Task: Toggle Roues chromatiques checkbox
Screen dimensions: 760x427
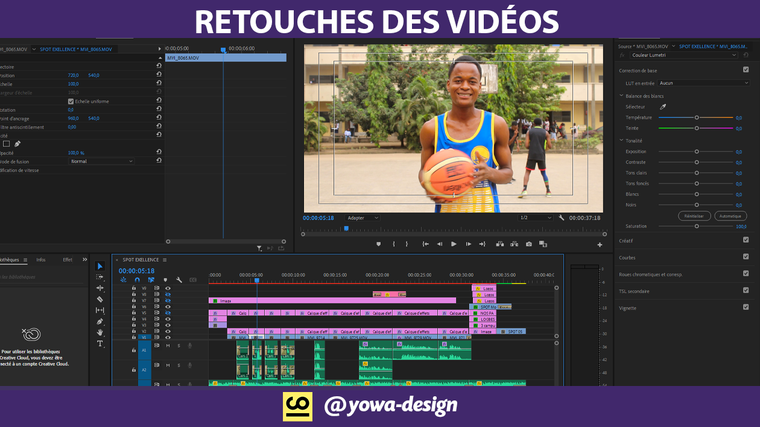Action: 745,273
